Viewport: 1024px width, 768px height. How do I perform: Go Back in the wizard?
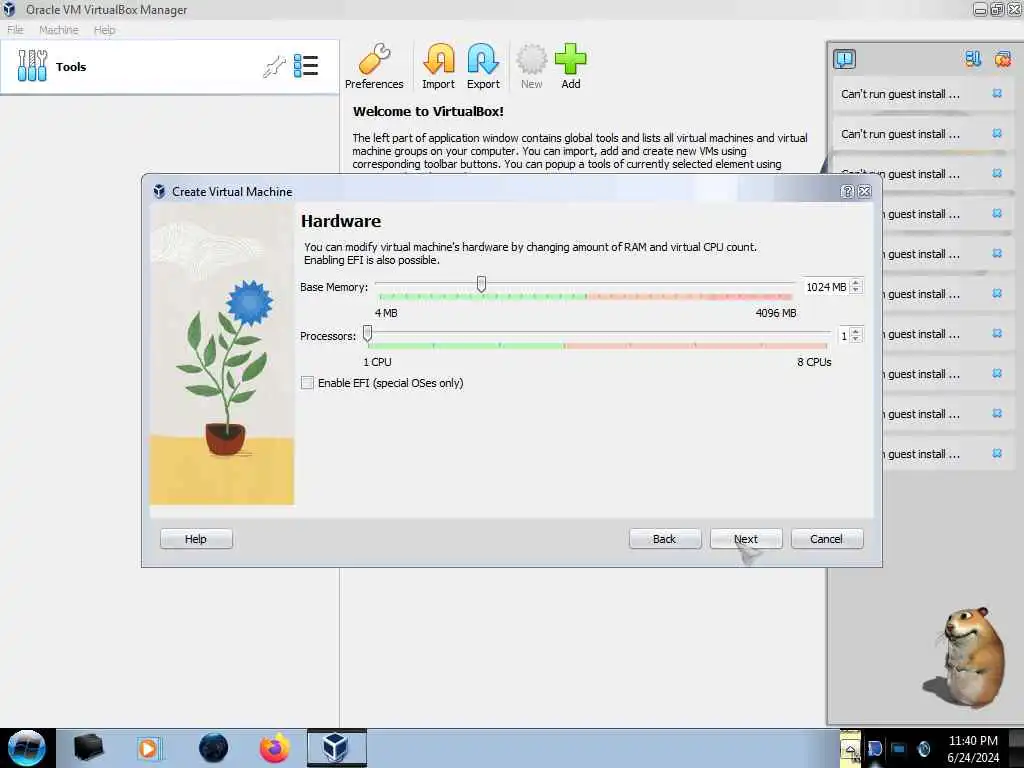click(665, 539)
